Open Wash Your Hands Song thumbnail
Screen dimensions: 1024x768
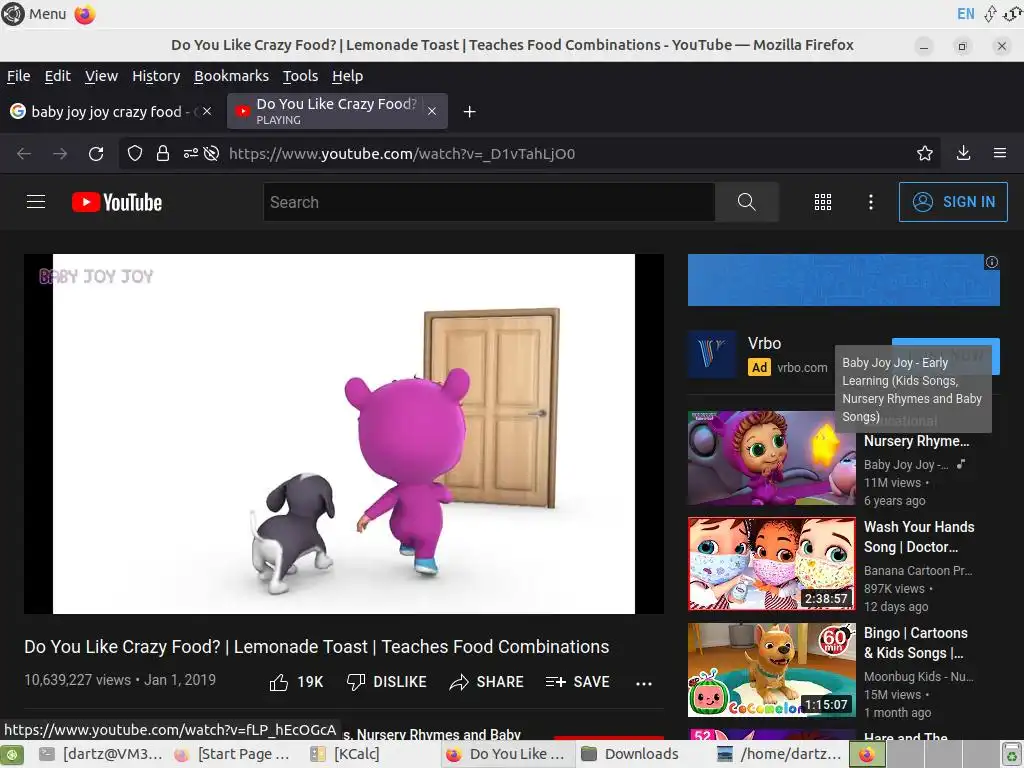coord(771,564)
